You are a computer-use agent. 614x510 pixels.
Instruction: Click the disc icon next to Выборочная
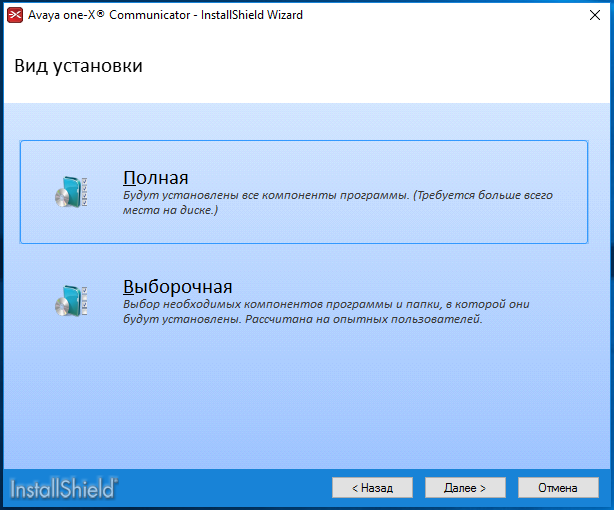[x=71, y=301]
